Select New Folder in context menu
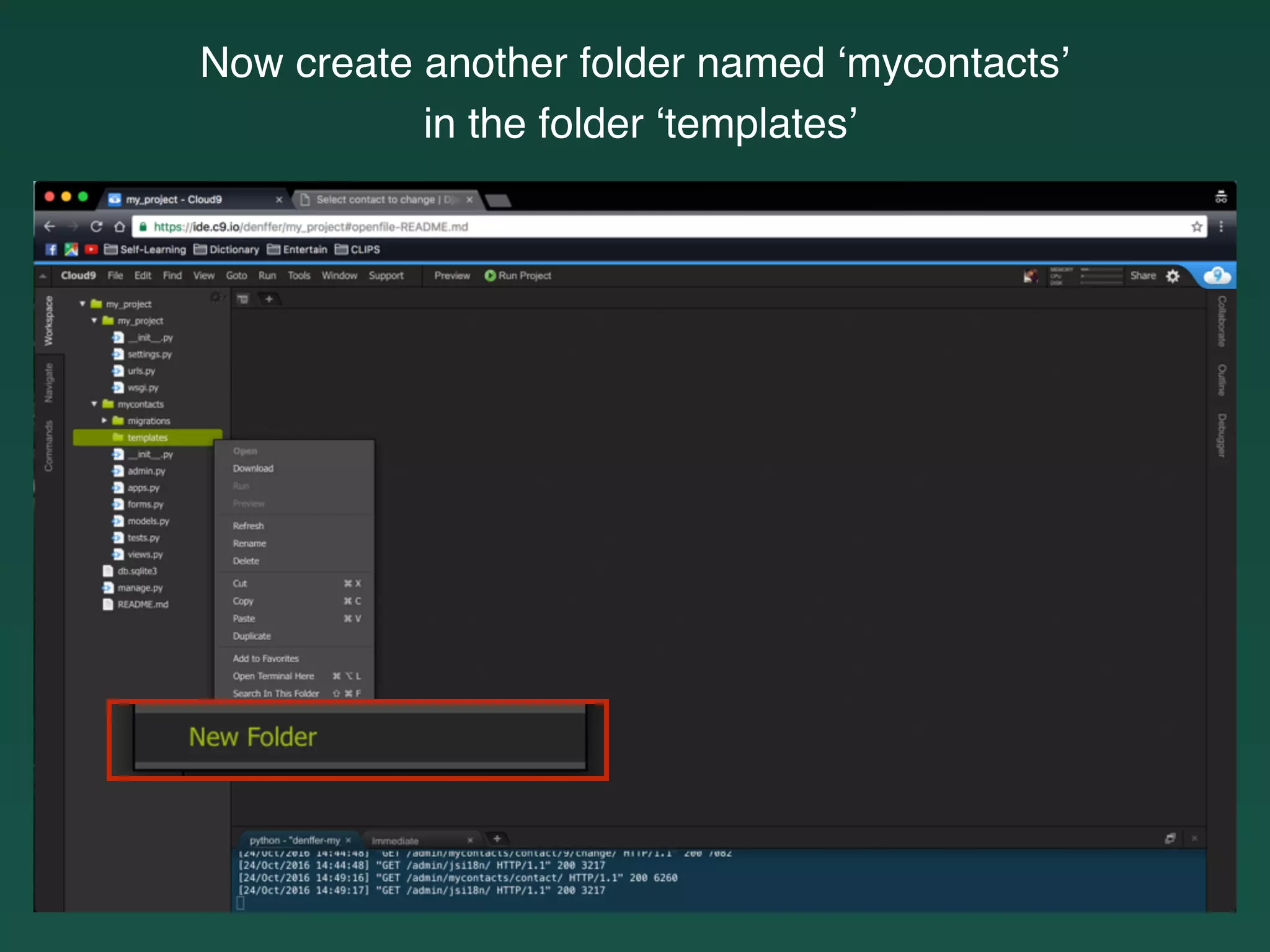The width and height of the screenshot is (1270, 952). [253, 737]
